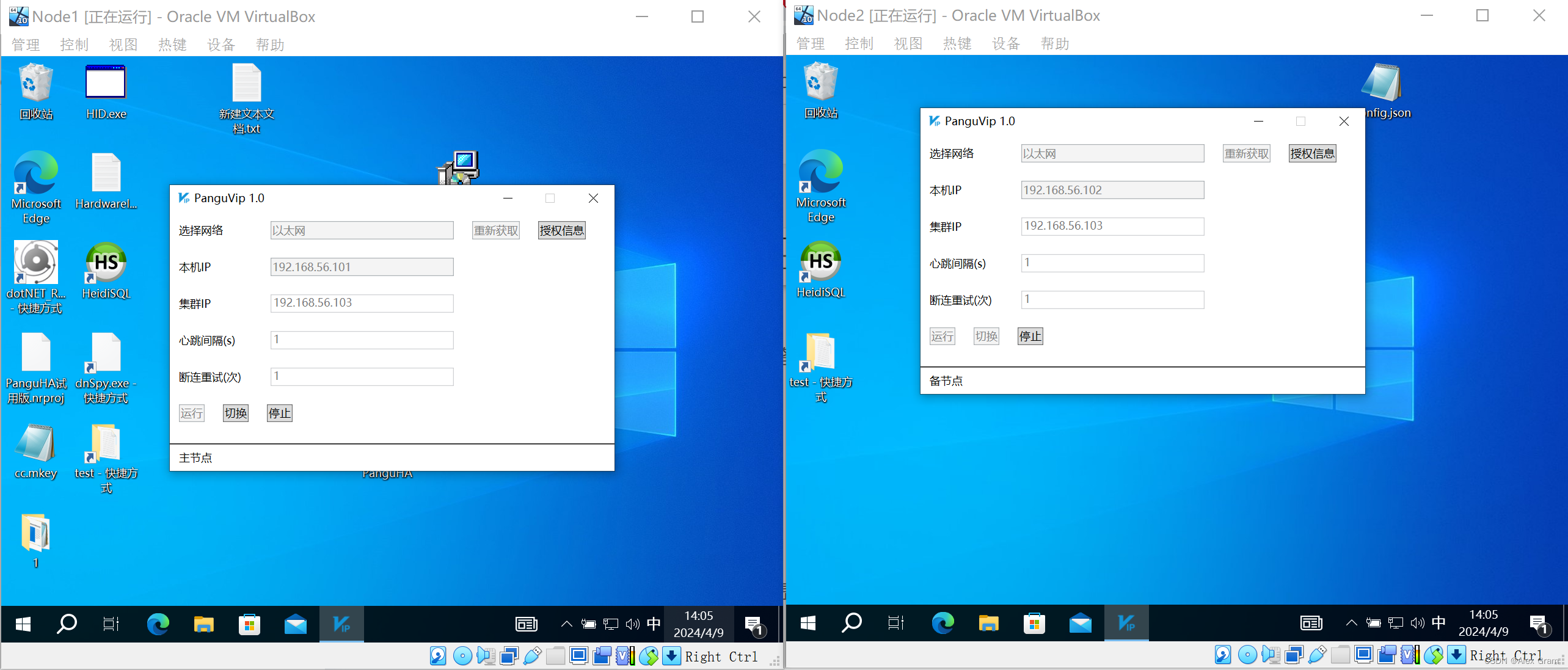Select PanguHA试用版.nrproj file on Node1
This screenshot has height=670, width=1568.
[36, 368]
